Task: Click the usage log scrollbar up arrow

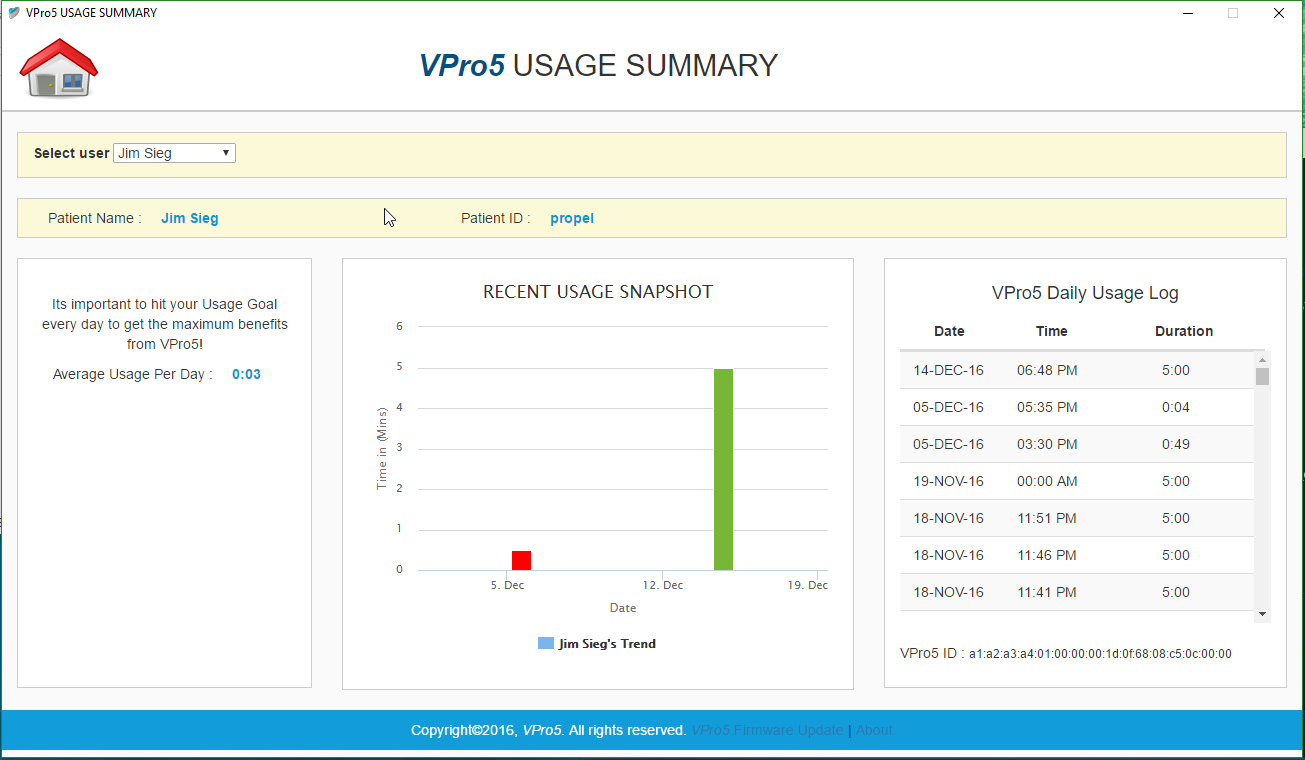Action: point(1262,360)
